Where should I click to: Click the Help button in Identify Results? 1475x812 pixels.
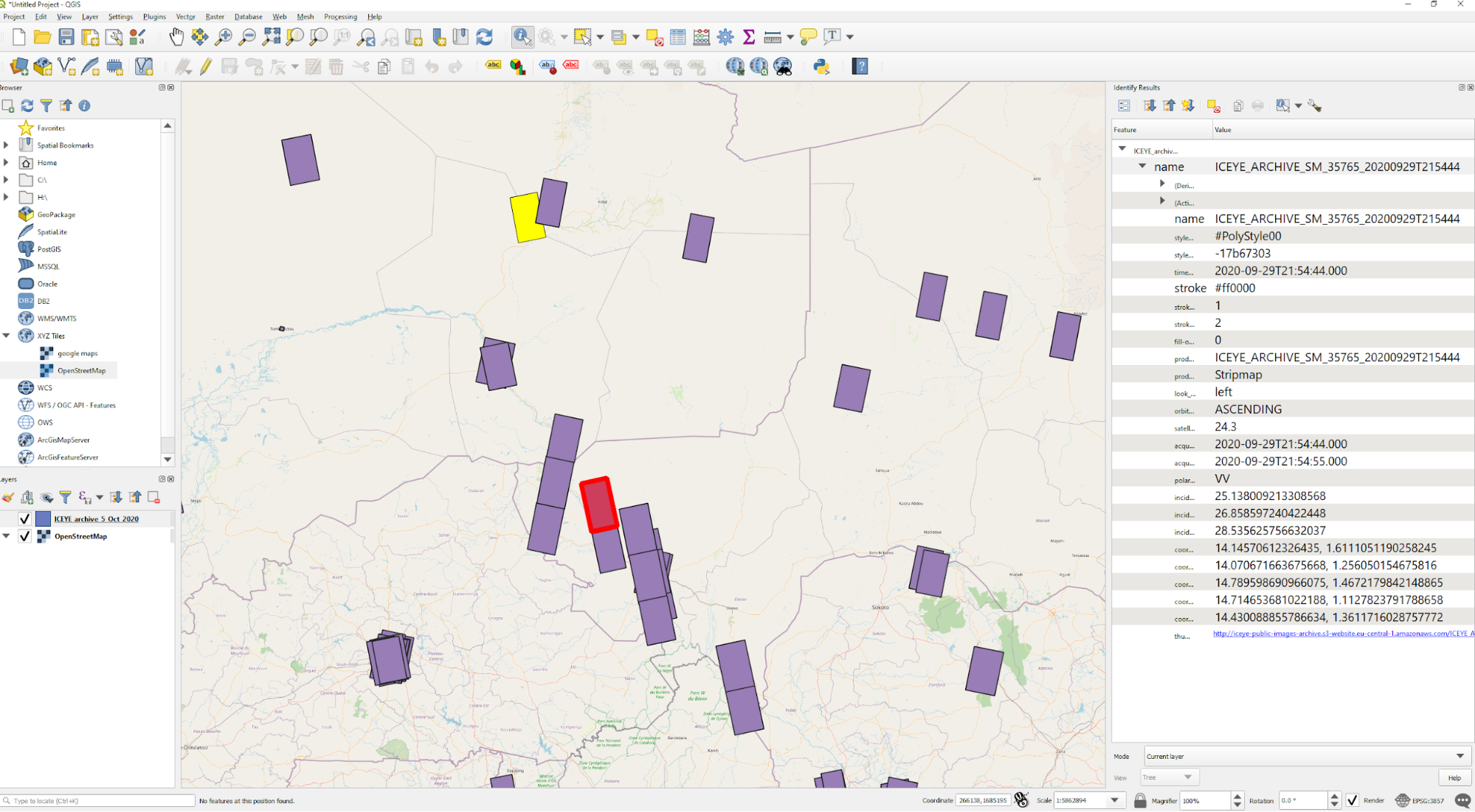point(1454,777)
